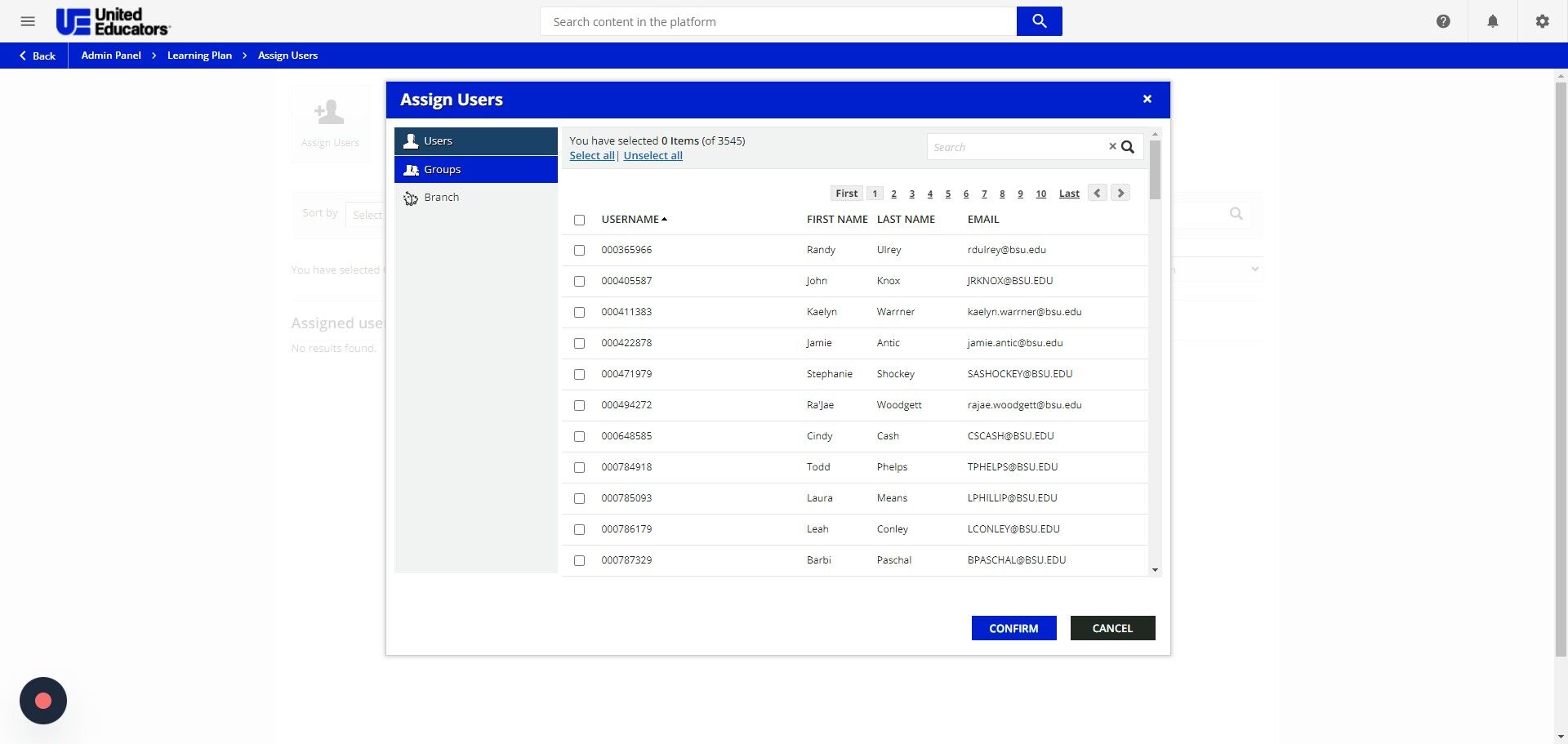1568x744 pixels.
Task: Sort by the USERNAME column header
Action: point(634,219)
